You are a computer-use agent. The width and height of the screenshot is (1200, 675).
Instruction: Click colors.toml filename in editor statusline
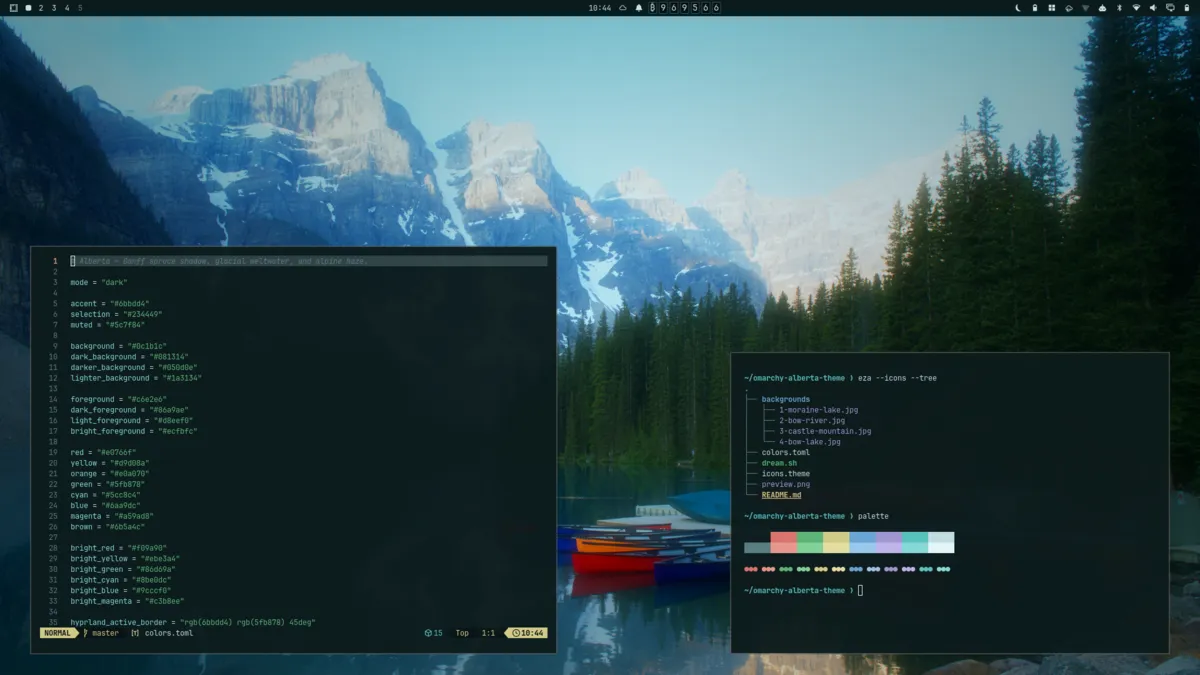(169, 633)
